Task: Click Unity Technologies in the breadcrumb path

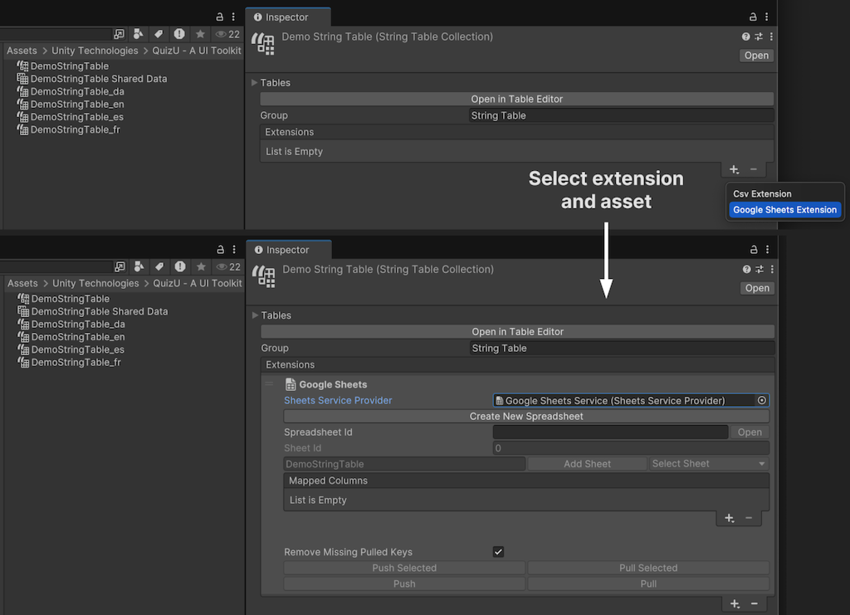Action: (x=94, y=50)
